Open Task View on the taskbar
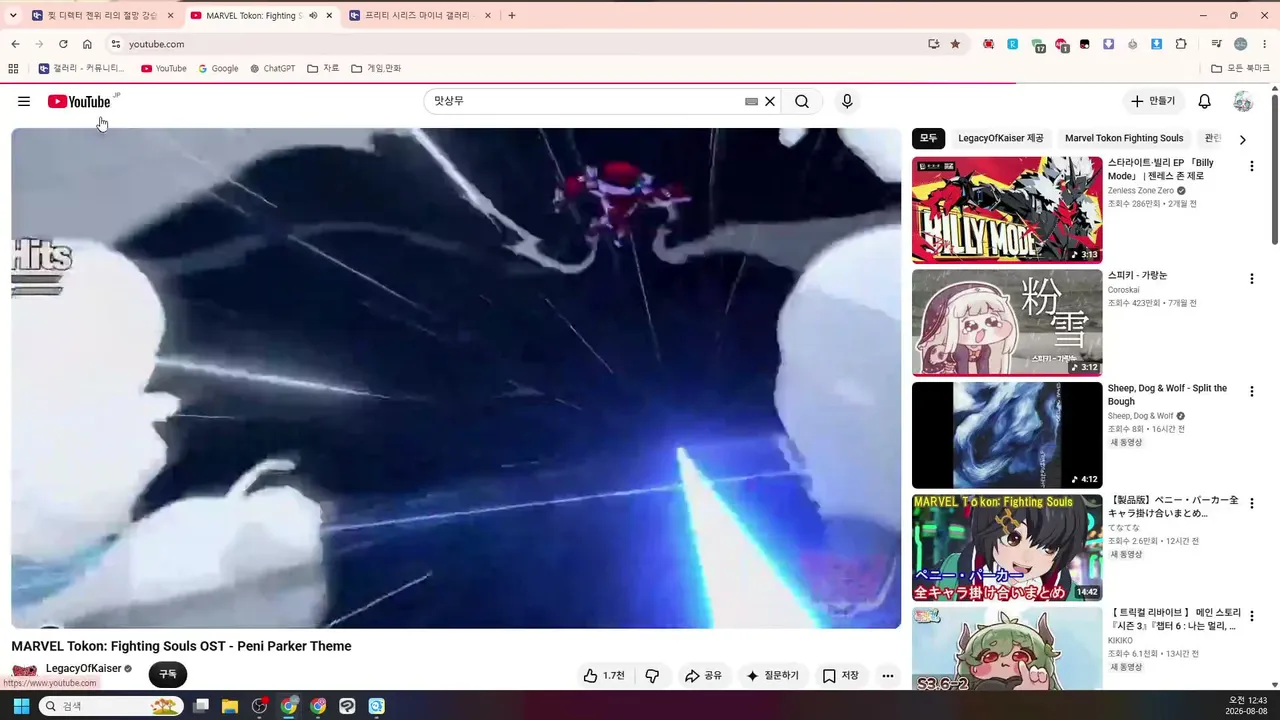Image resolution: width=1280 pixels, height=720 pixels. [201, 706]
